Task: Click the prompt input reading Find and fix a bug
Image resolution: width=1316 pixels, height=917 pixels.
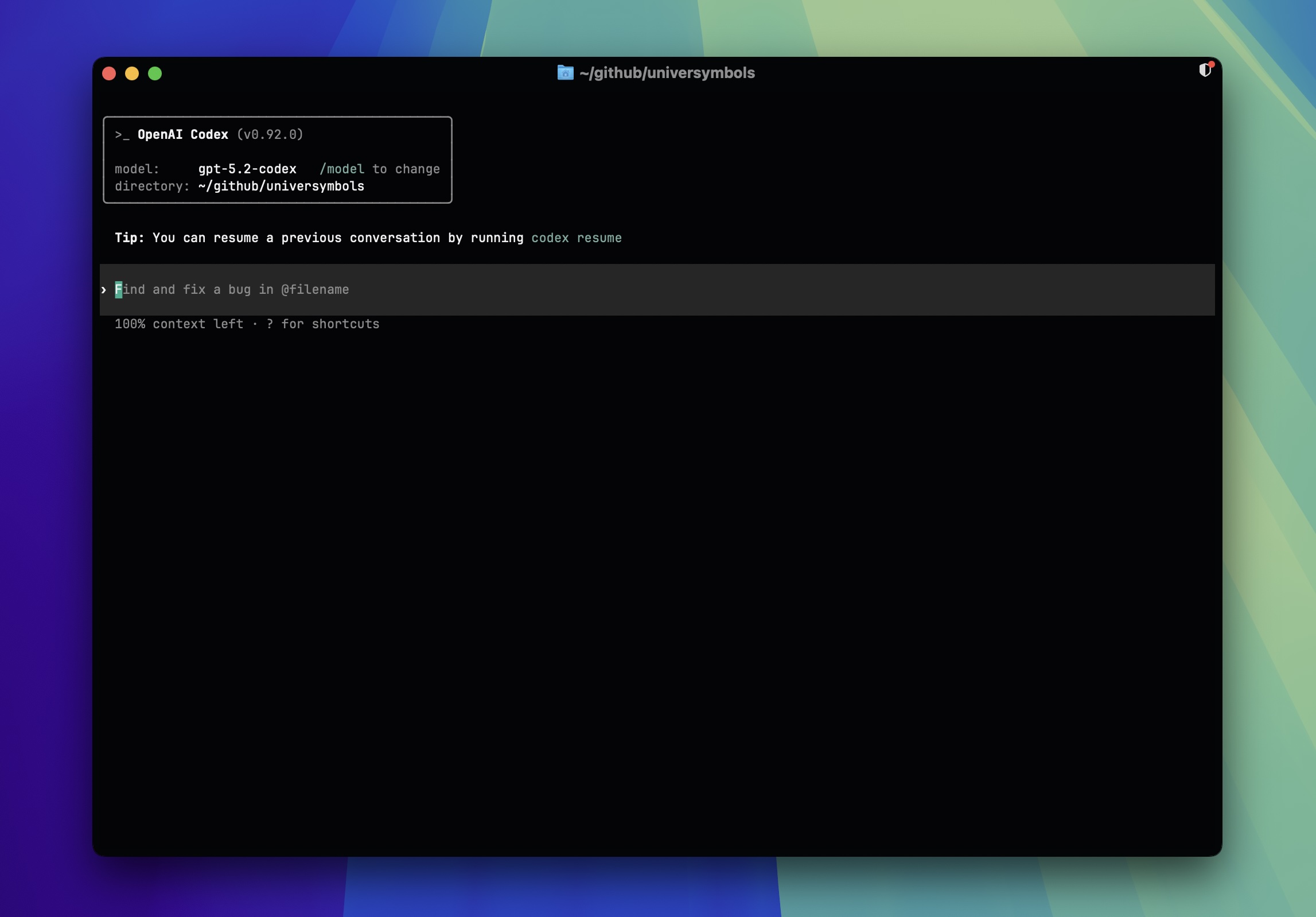Action: [x=232, y=290]
